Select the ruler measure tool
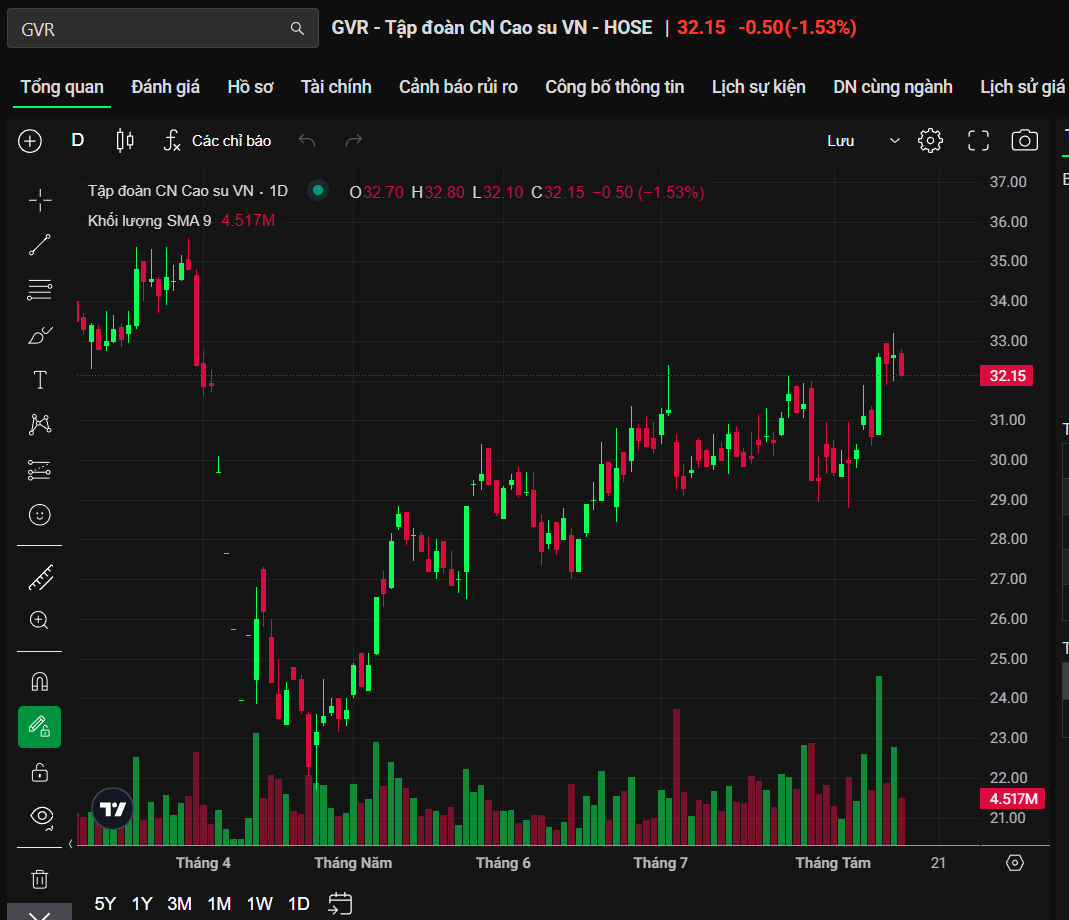The image size is (1069, 920). pos(40,578)
